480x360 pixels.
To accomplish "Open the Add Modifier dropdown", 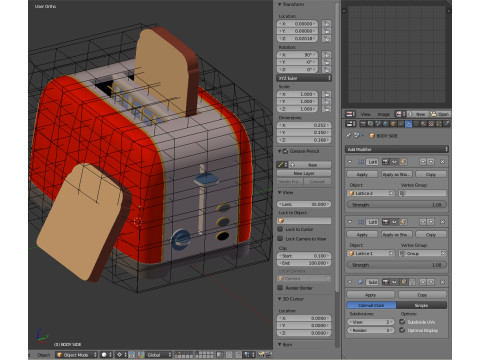I will (397, 149).
